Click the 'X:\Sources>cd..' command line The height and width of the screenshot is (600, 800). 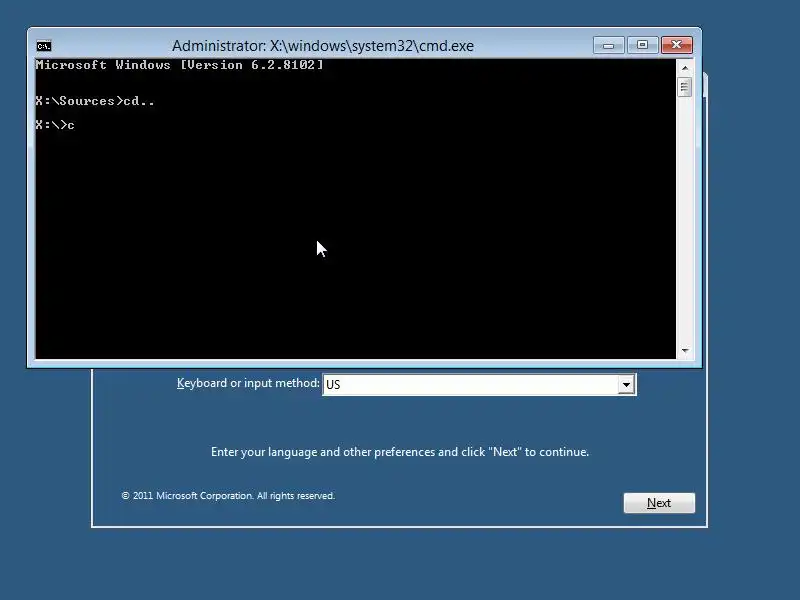[94, 101]
